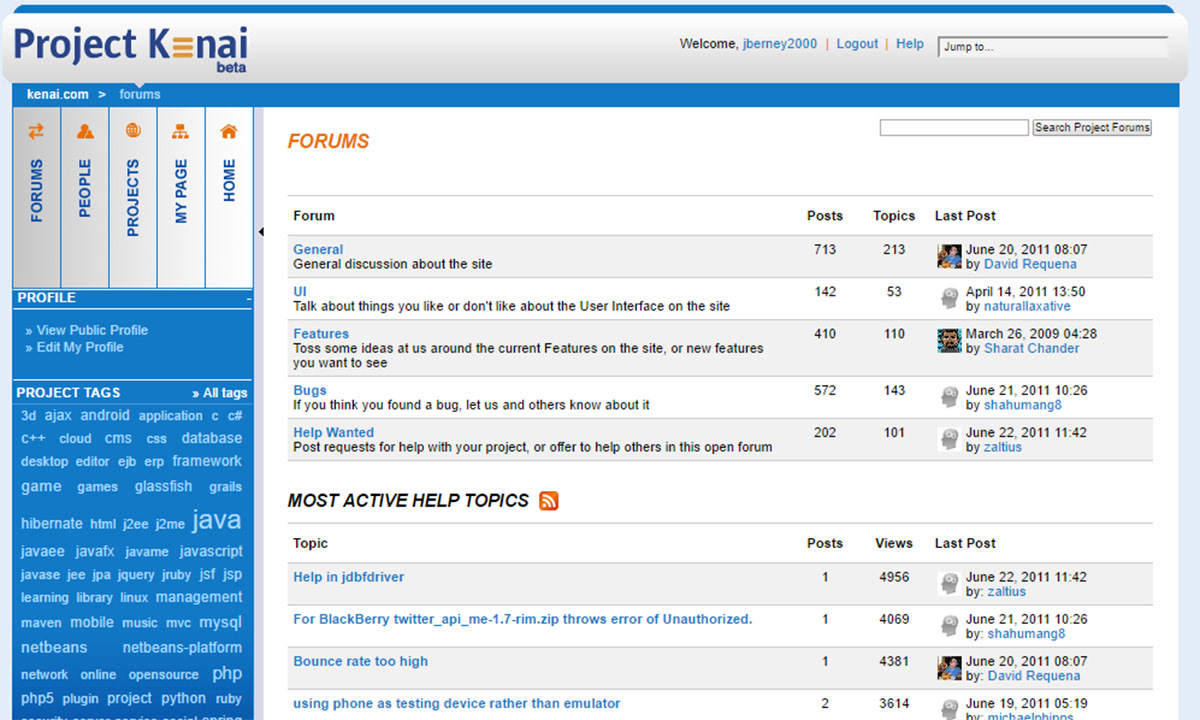Click David Requena's avatar in General forum row

(x=950, y=256)
